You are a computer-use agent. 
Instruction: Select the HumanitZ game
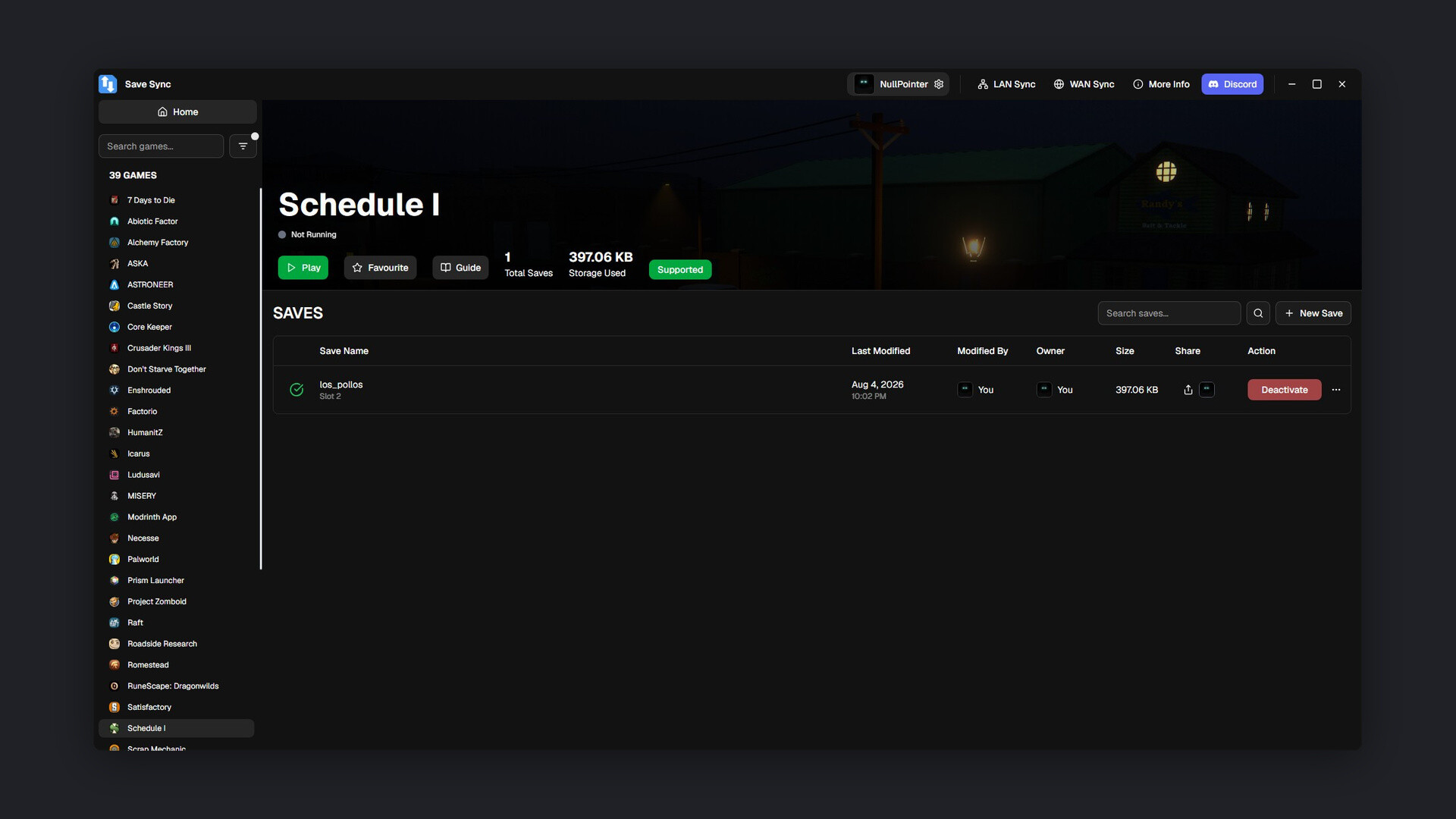[x=176, y=433]
